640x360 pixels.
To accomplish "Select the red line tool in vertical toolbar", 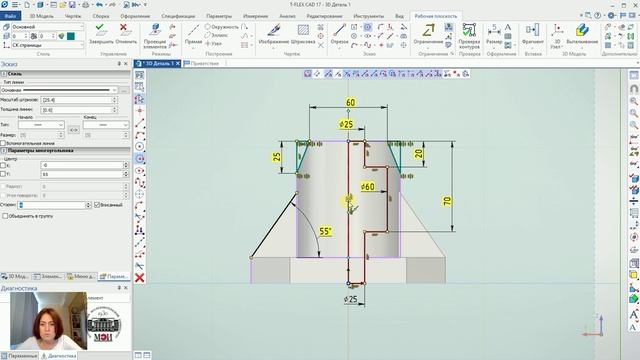I will click(140, 122).
